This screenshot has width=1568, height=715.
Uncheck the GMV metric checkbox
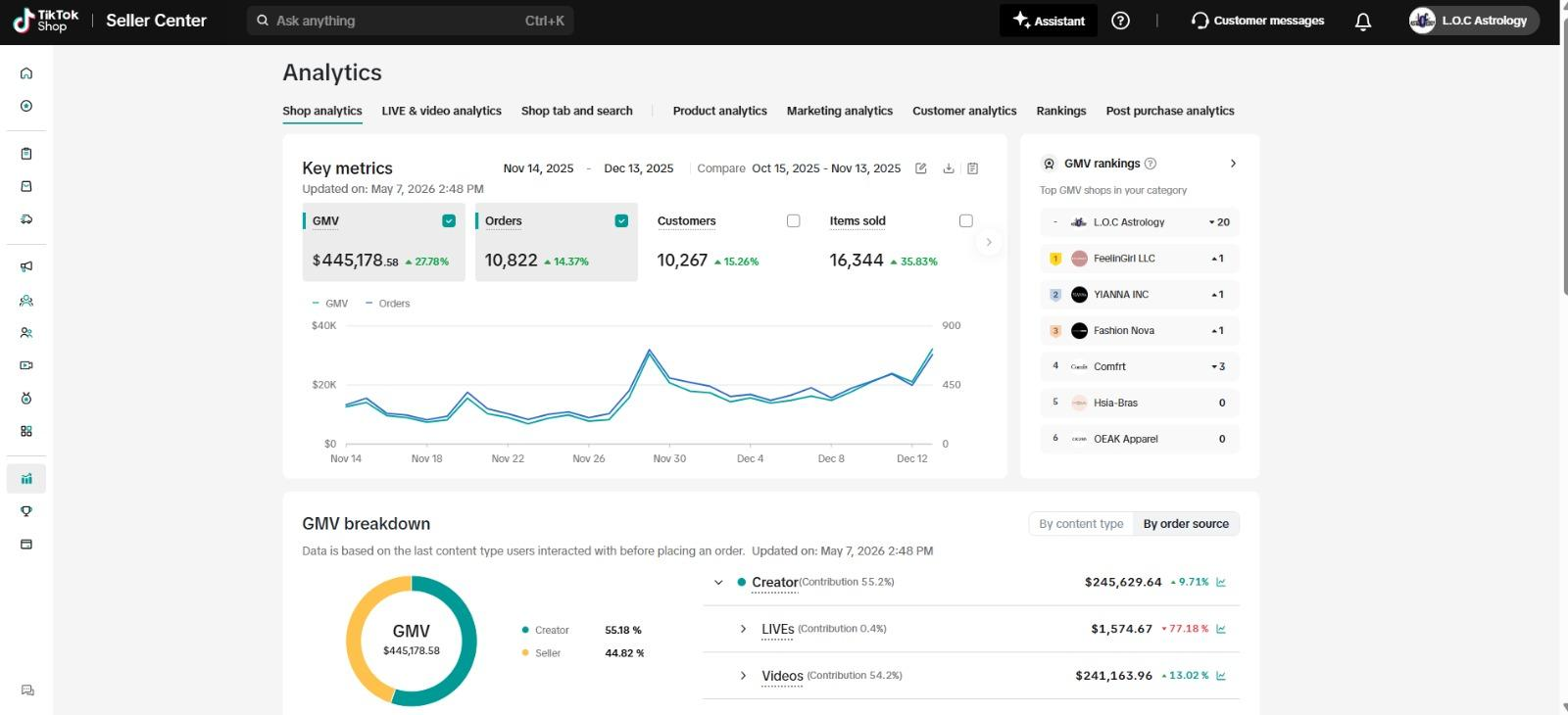click(449, 221)
